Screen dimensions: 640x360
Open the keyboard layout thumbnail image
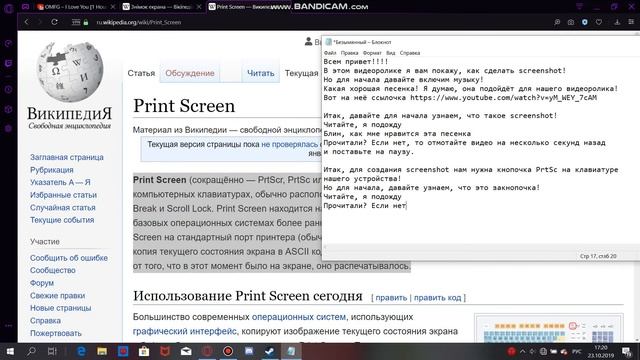tap(549, 329)
